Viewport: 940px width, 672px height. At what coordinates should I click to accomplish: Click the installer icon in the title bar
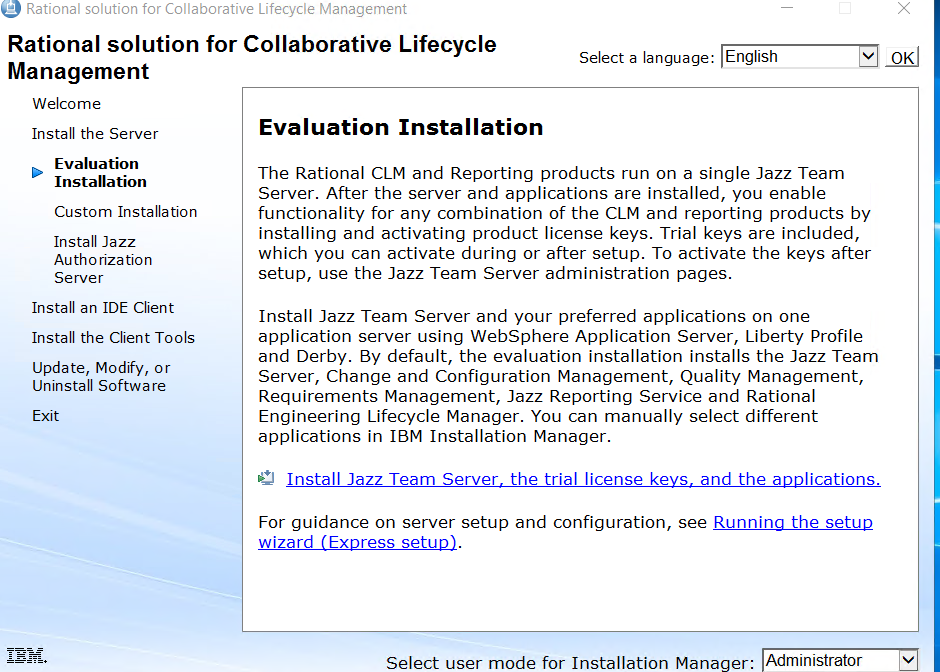pyautogui.click(x=12, y=9)
